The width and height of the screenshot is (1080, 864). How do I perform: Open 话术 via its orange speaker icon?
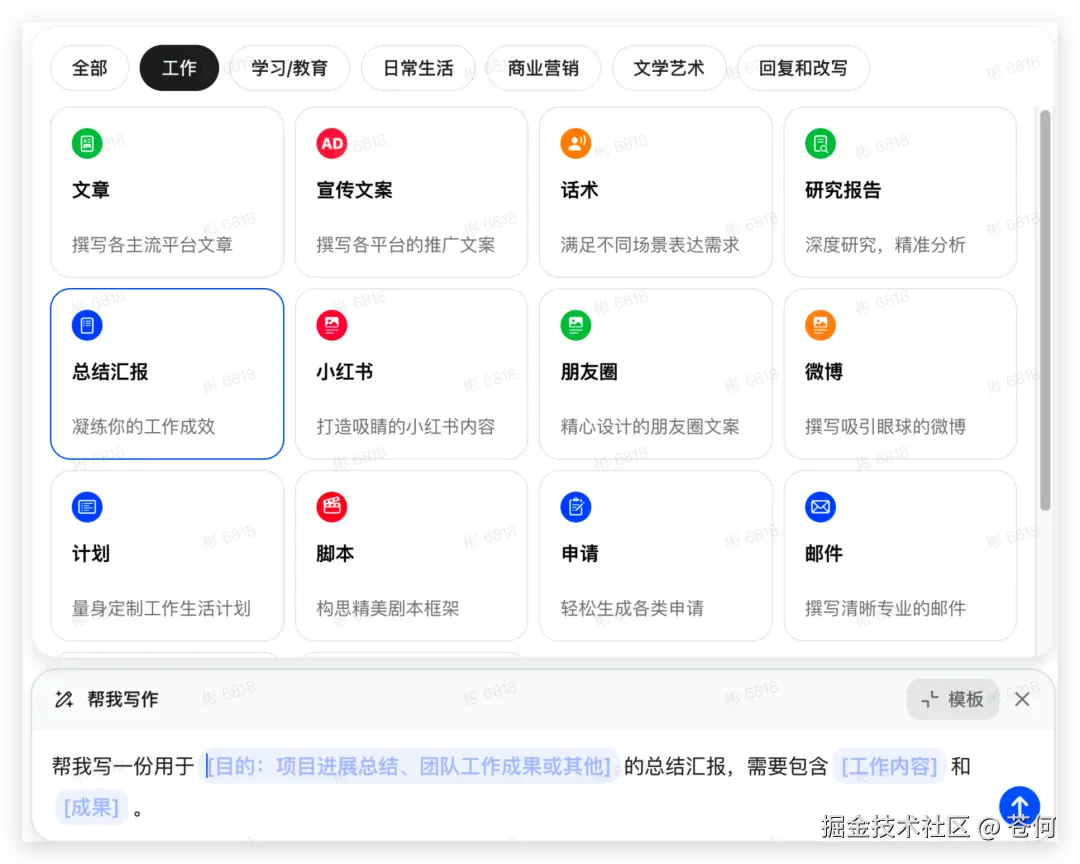[x=575, y=143]
